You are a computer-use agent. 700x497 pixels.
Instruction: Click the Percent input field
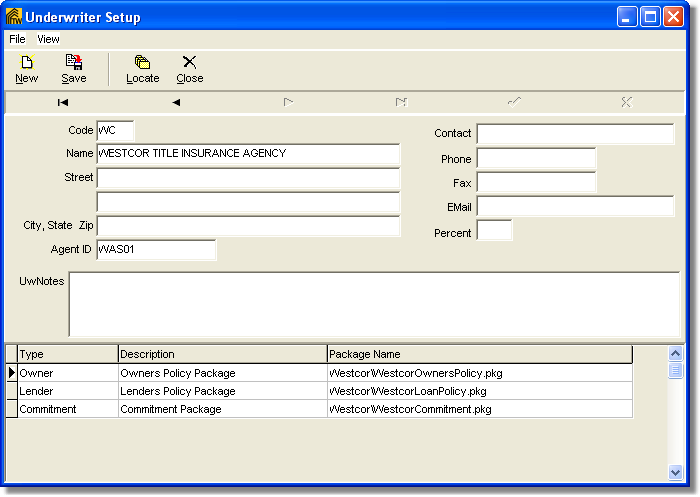pos(494,231)
